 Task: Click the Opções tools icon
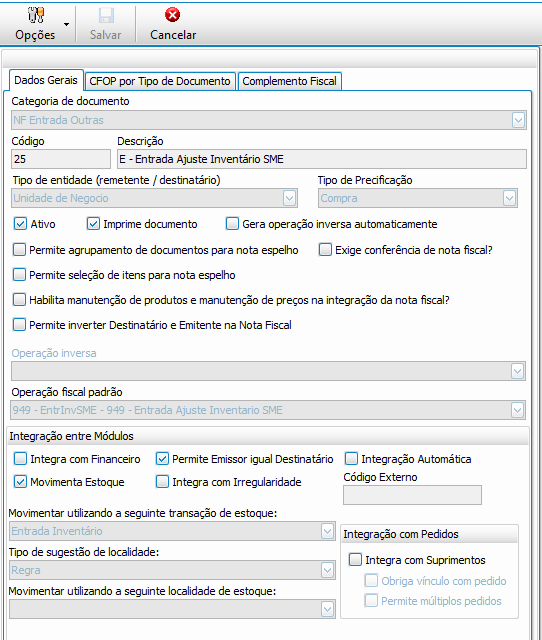(x=35, y=15)
